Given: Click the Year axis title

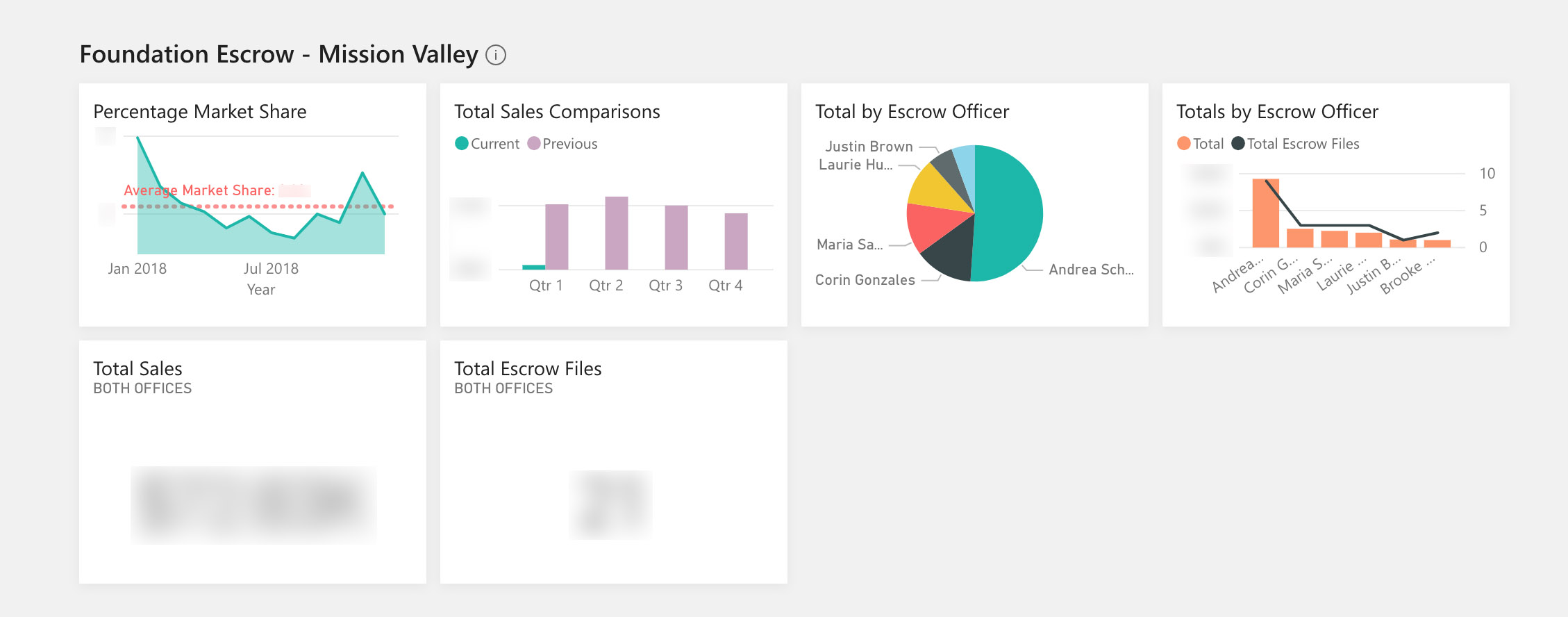Looking at the screenshot, I should (x=261, y=290).
